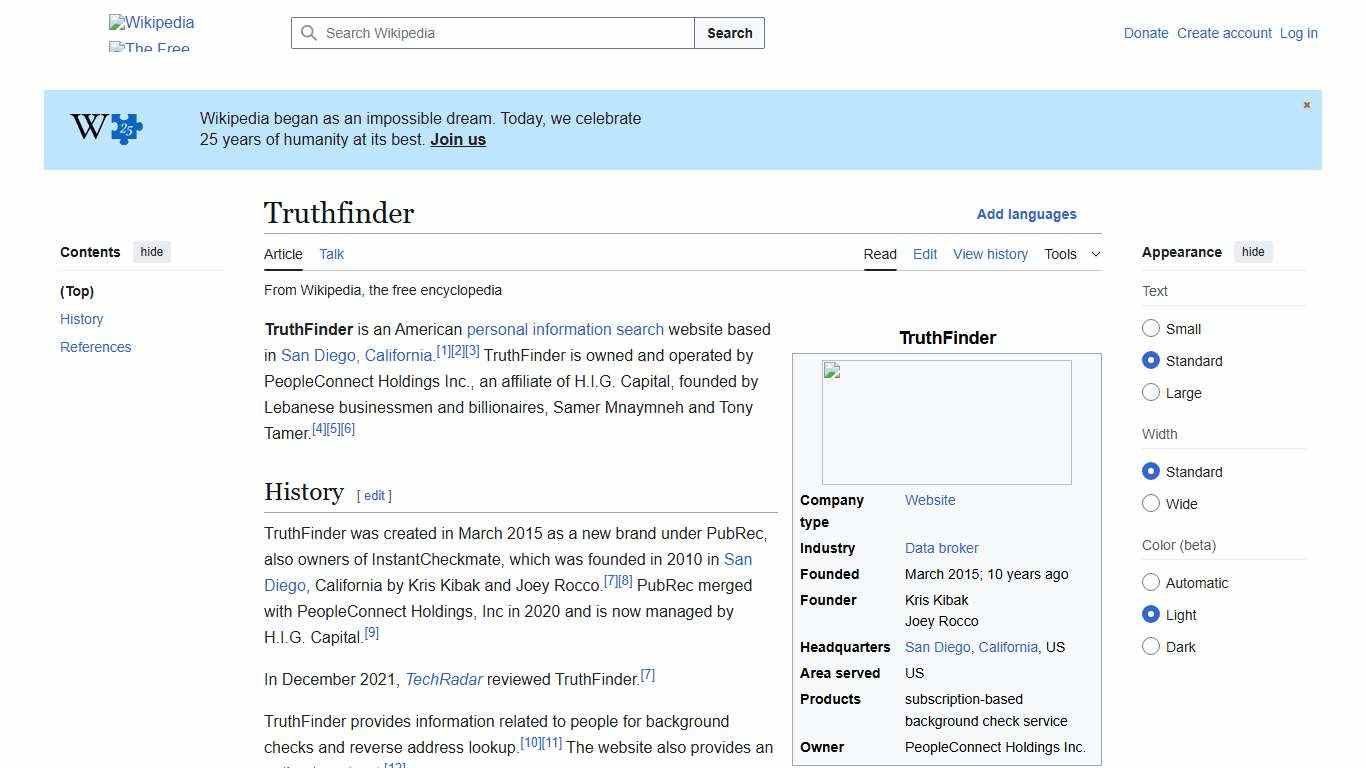The height and width of the screenshot is (768, 1366).
Task: Click the Search Wikipedia input field
Action: click(x=490, y=33)
